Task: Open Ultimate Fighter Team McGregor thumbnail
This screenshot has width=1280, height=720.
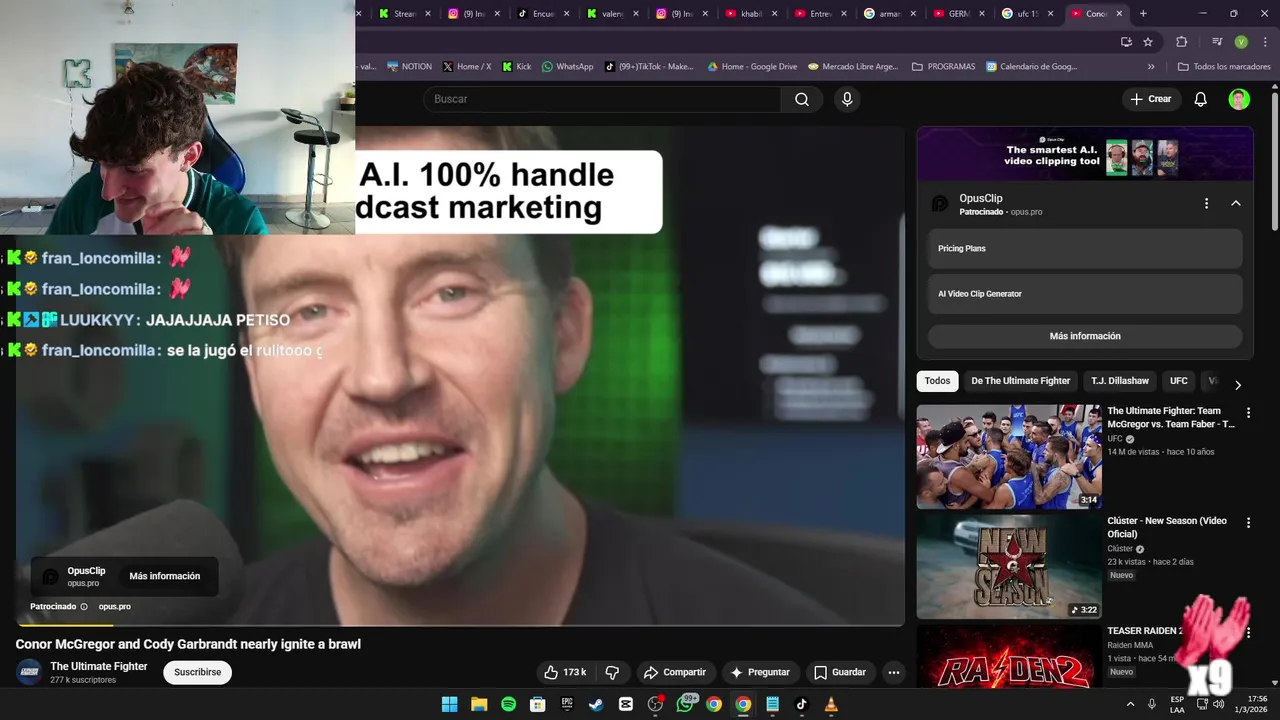Action: 1009,457
